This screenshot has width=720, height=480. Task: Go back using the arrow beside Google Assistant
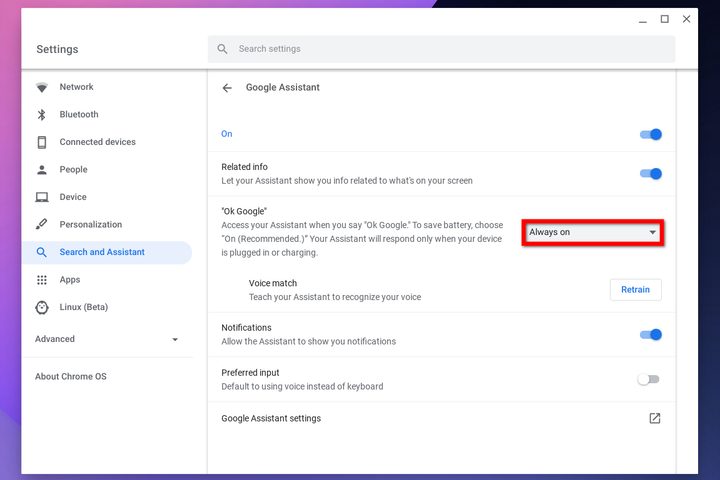coord(227,88)
